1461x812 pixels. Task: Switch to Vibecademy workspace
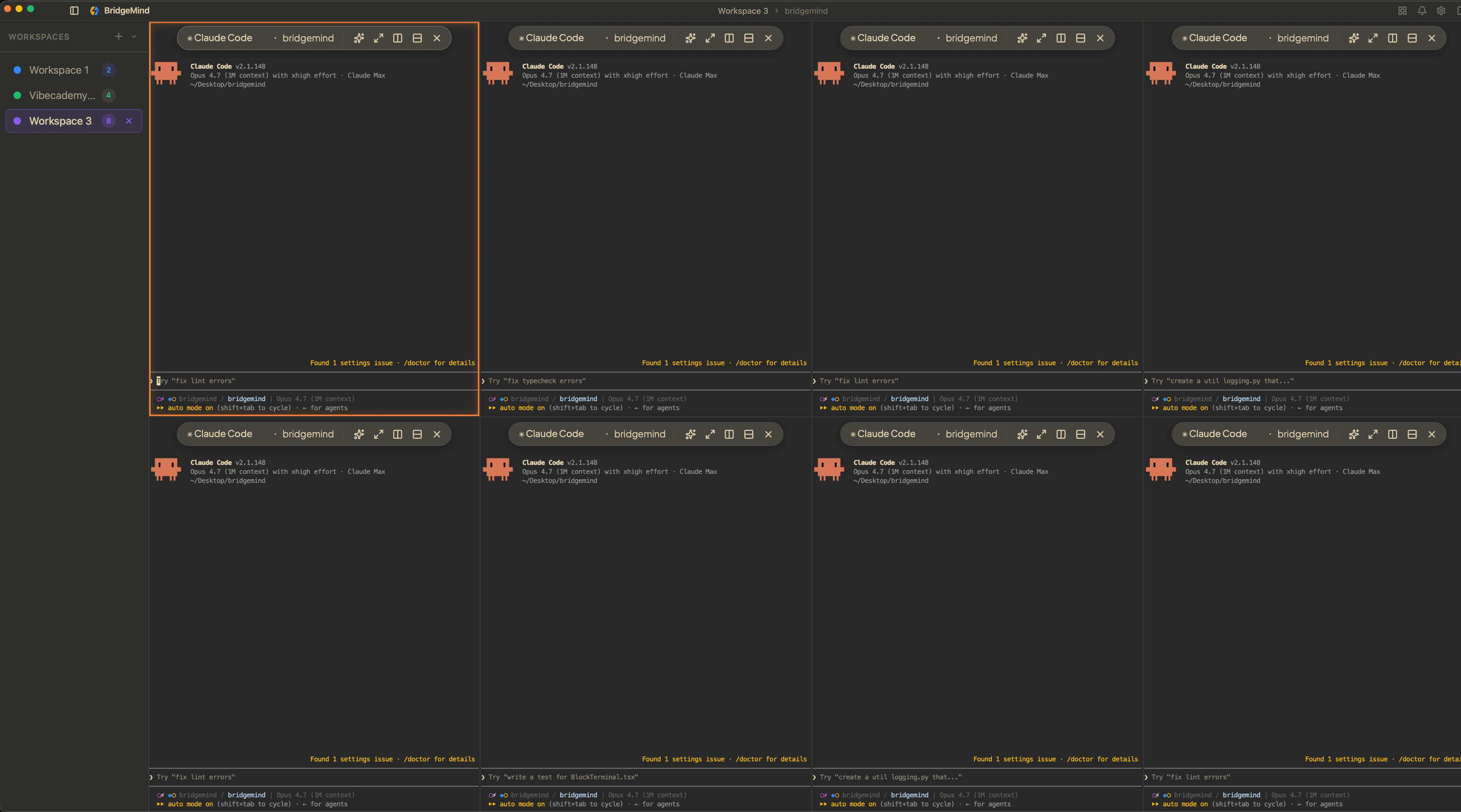[x=74, y=95]
